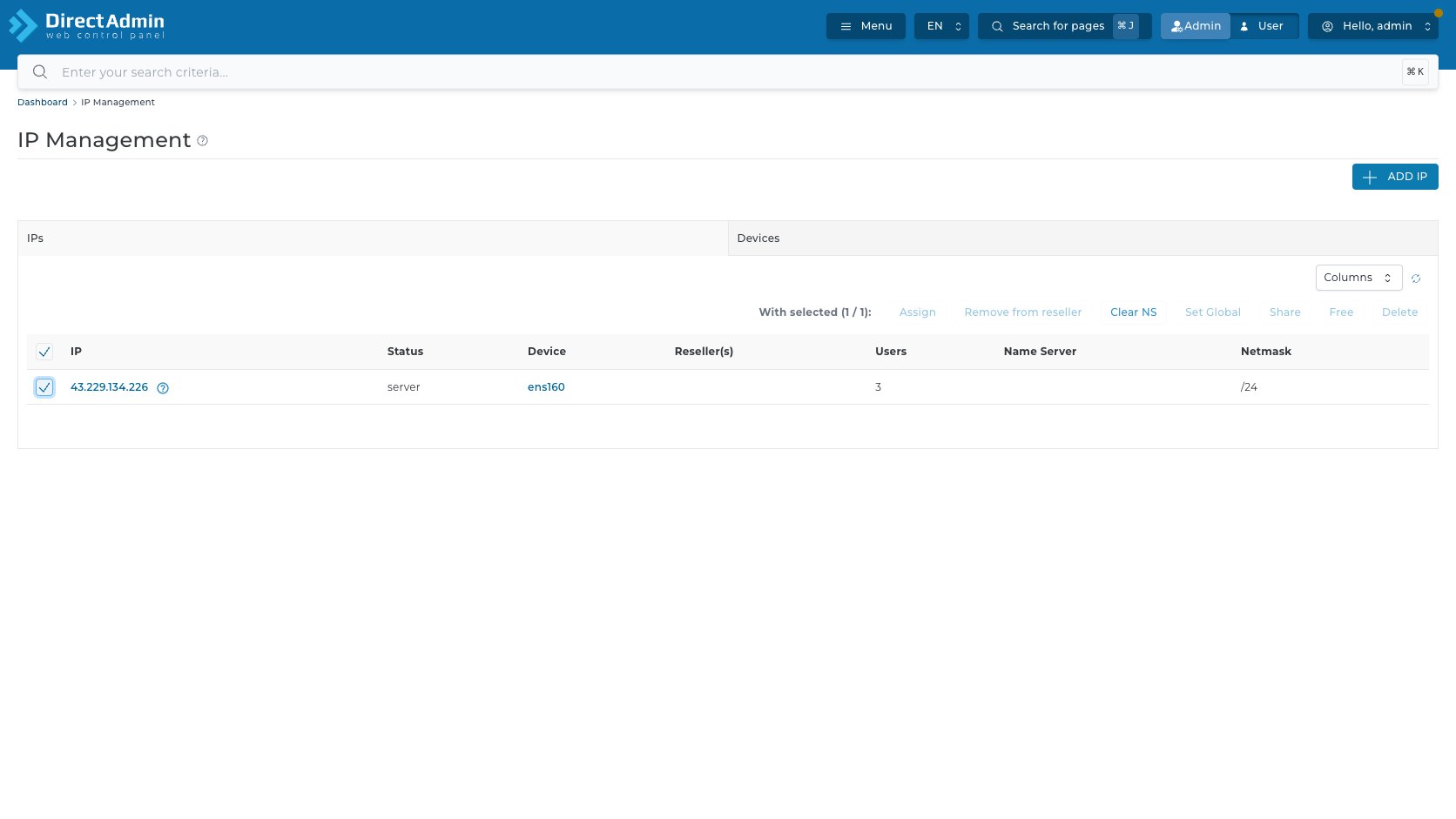Image resolution: width=1456 pixels, height=819 pixels.
Task: Open the 43.229.134.226 IP link
Action: (x=109, y=387)
